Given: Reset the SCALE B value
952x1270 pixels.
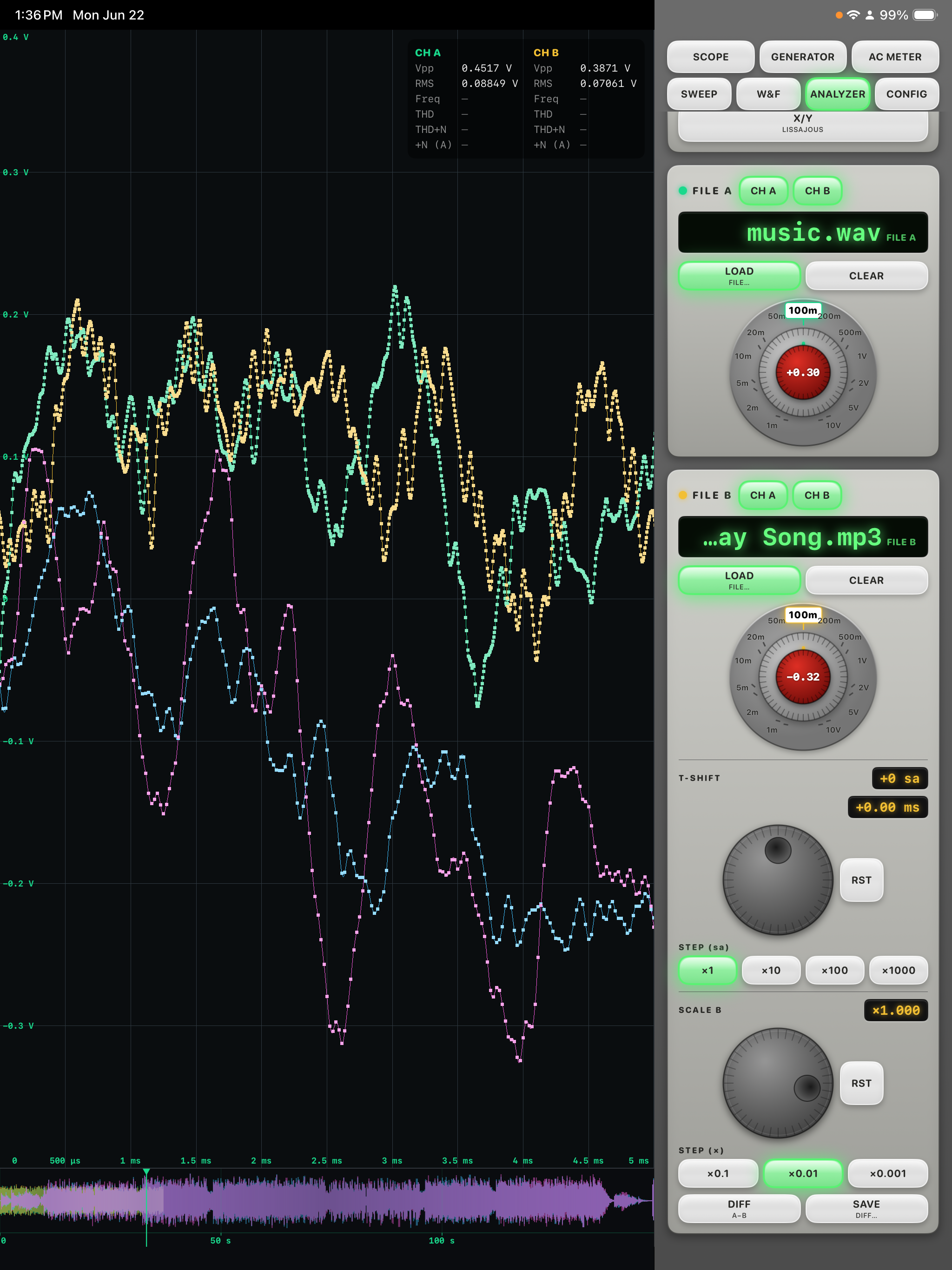Looking at the screenshot, I should point(861,1083).
